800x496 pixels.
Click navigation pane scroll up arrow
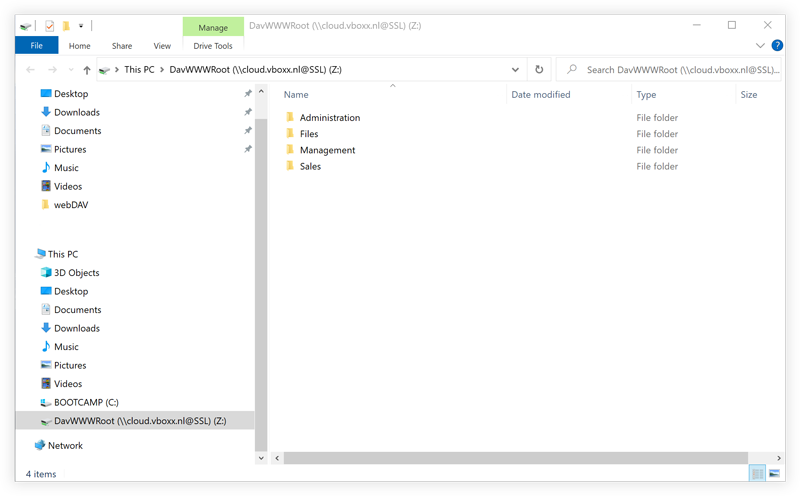coord(261,92)
